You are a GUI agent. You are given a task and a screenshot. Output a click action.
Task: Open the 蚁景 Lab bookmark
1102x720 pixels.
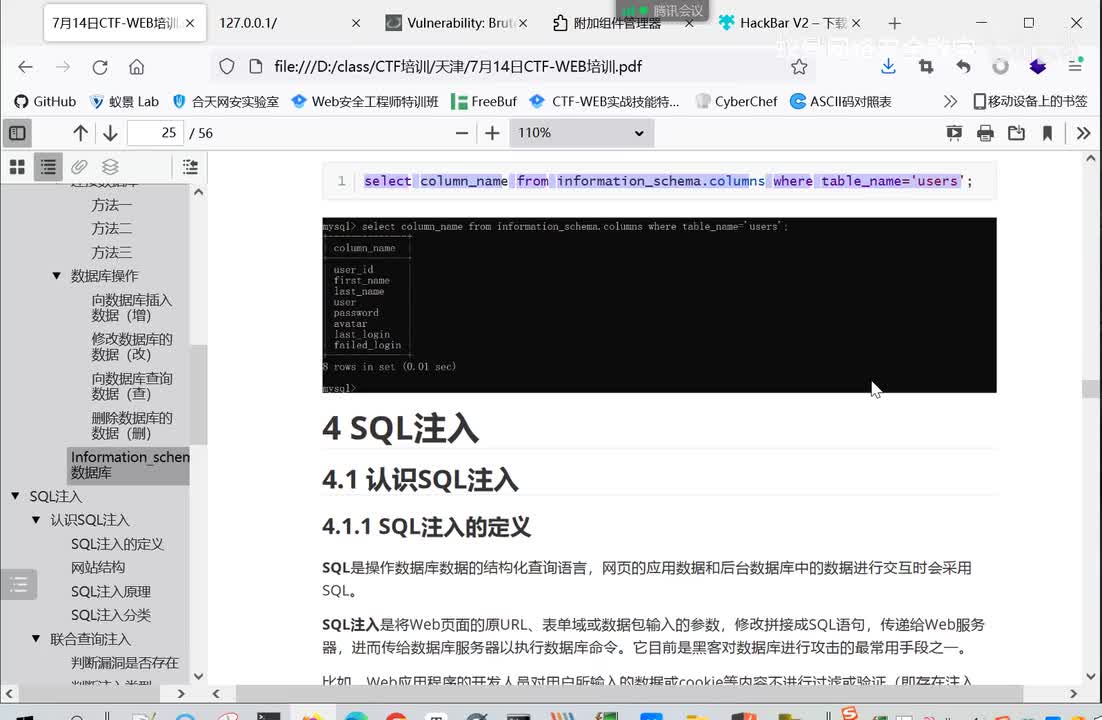pos(124,101)
